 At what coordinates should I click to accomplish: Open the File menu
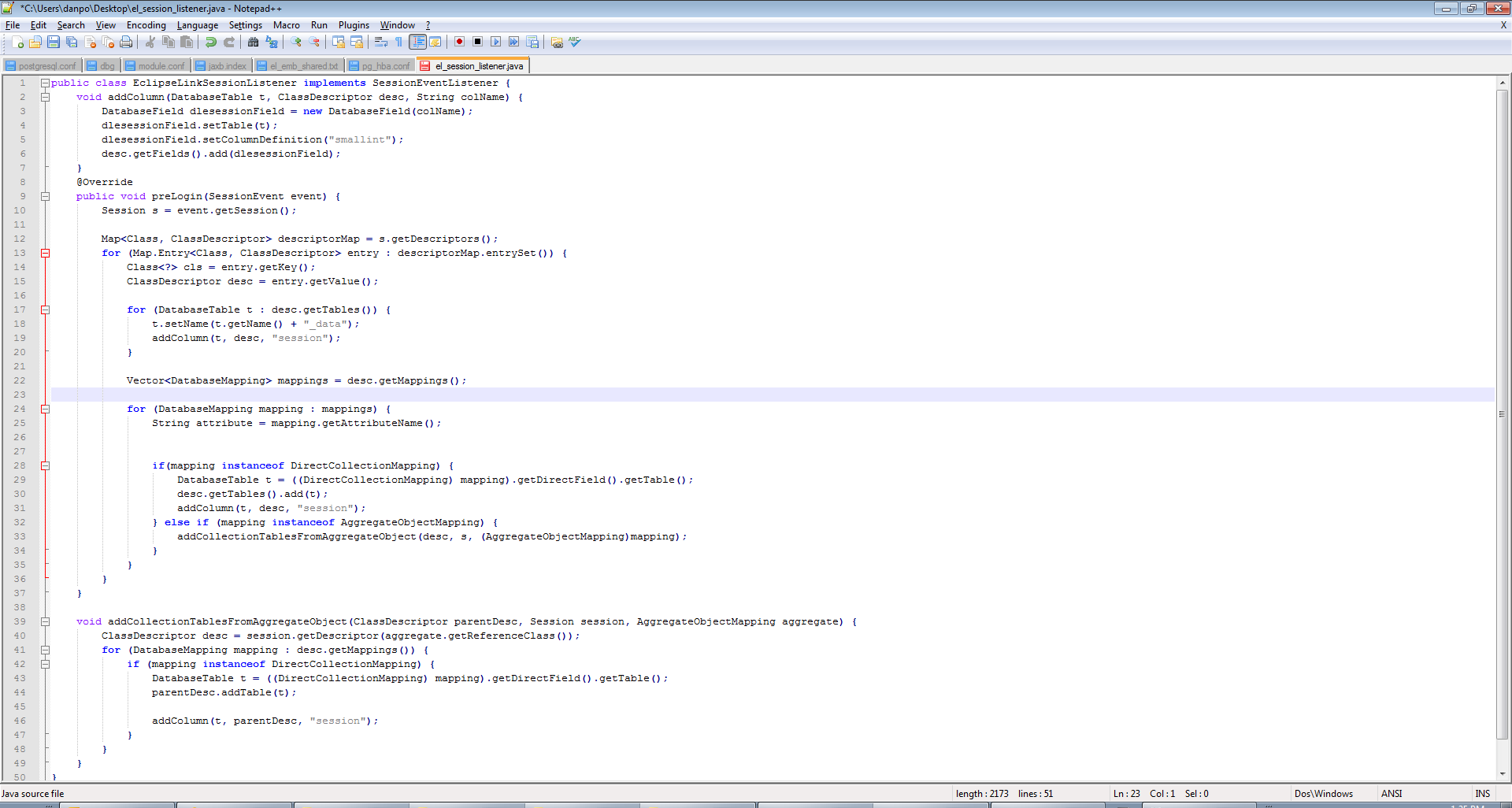click(x=13, y=25)
